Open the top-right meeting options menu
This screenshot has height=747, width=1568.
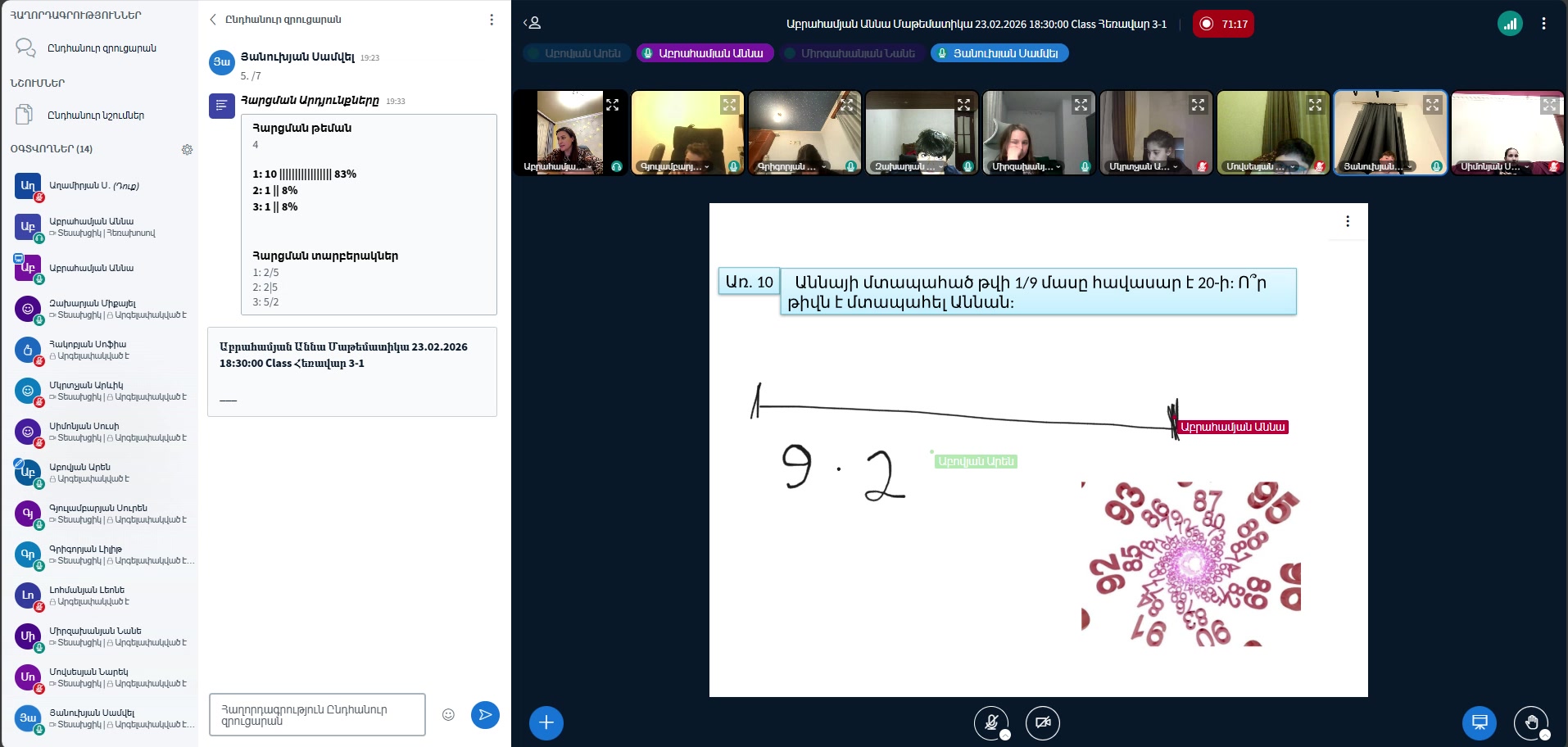[x=1545, y=24]
